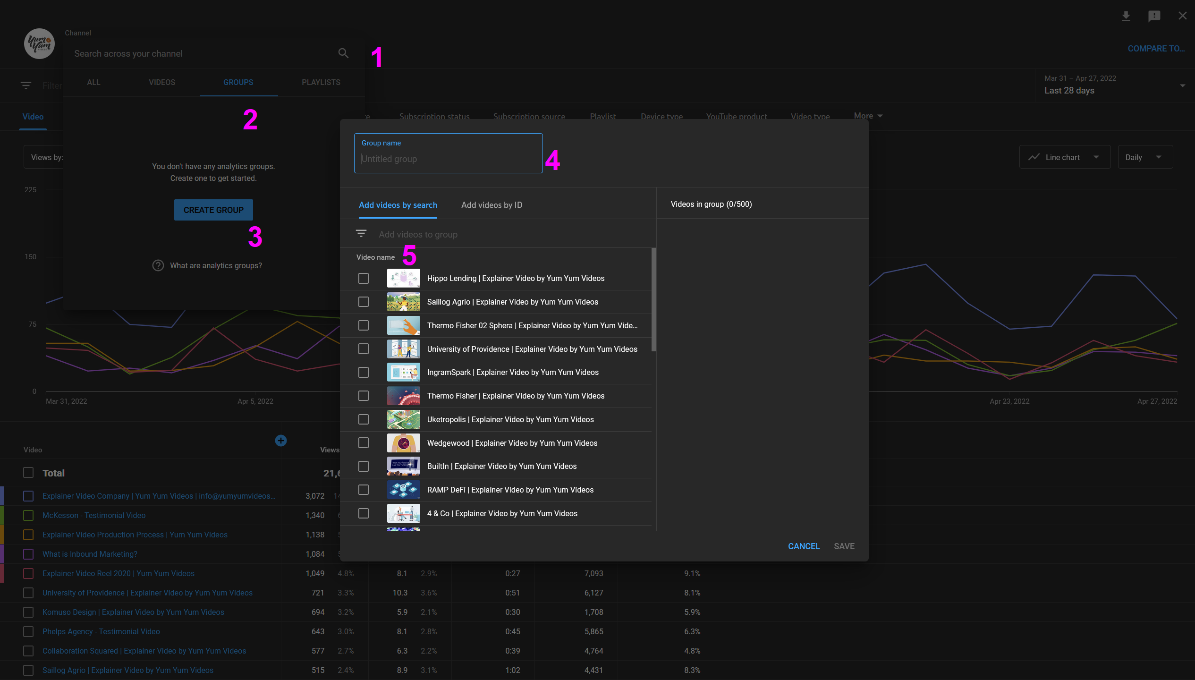The image size is (1195, 680).
Task: Tick the Wedgewood video checkbox
Action: click(x=364, y=443)
